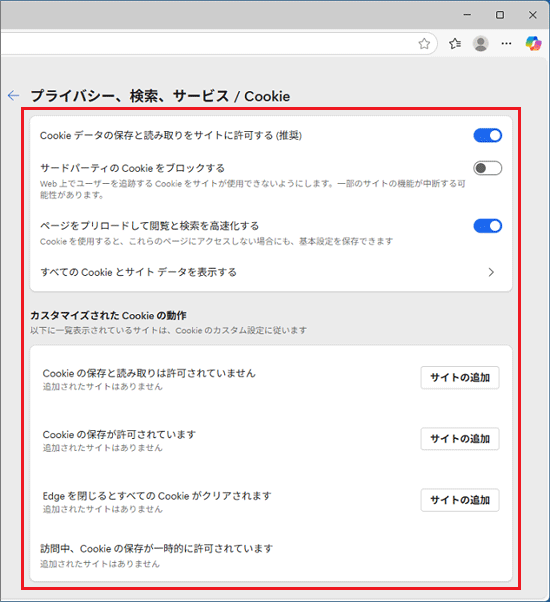
Task: Click the page title プライバシー、検索、サービス / Cookie
Action: [x=160, y=96]
